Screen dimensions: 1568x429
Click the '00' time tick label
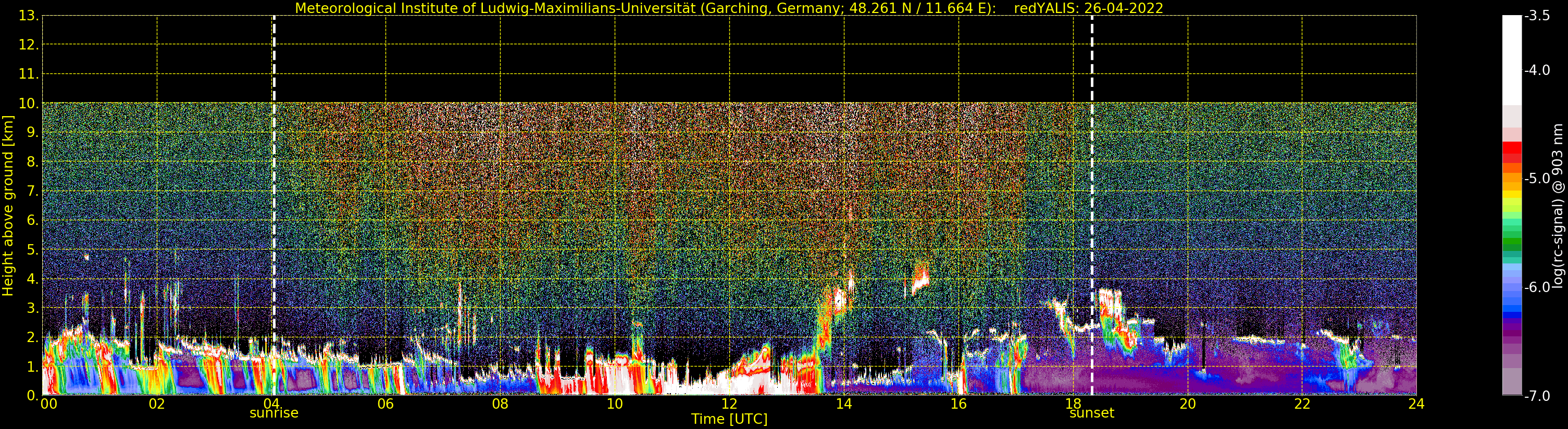[x=48, y=404]
